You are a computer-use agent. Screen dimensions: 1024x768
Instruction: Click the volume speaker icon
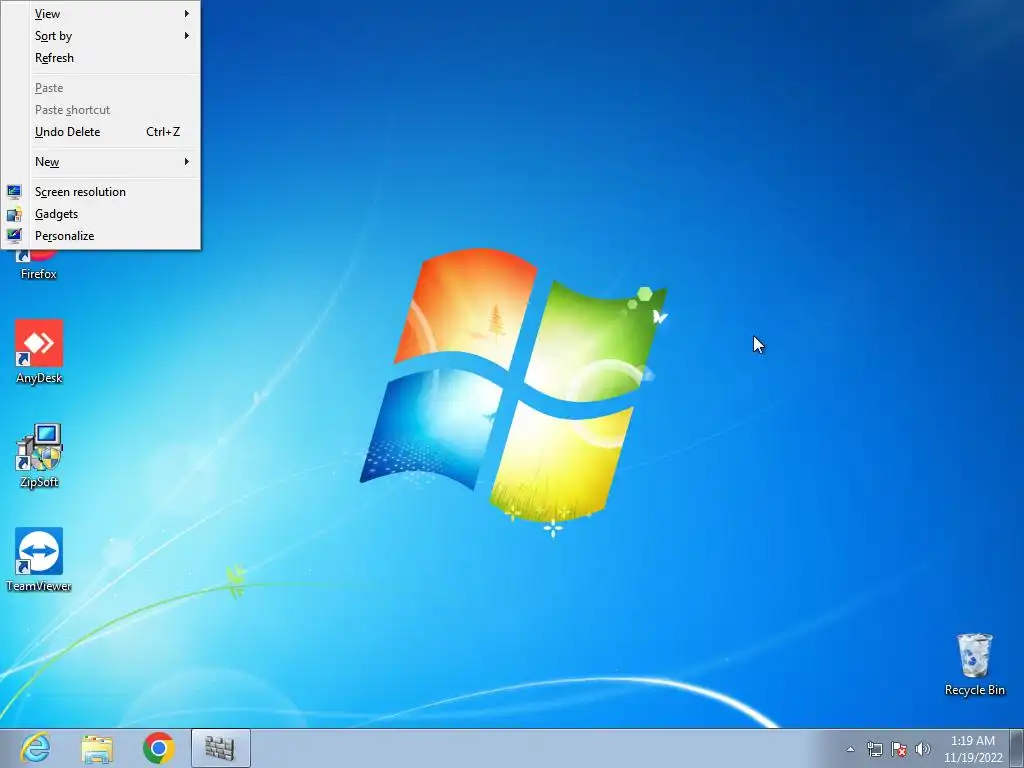coord(922,749)
